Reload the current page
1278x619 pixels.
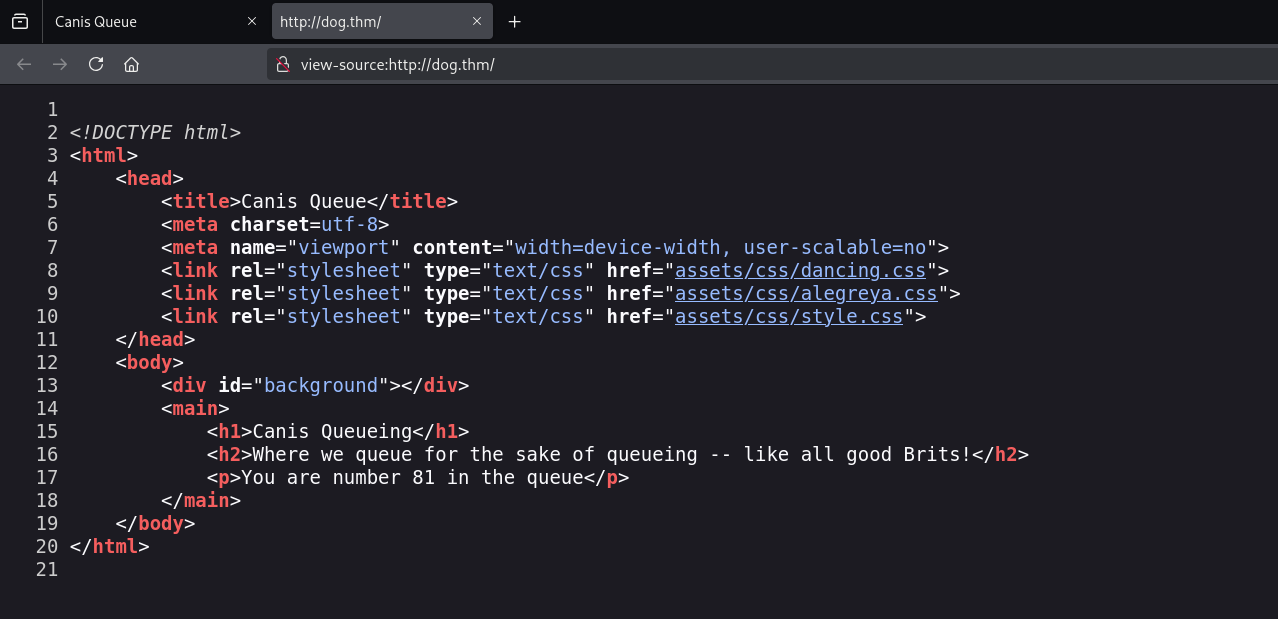[96, 64]
